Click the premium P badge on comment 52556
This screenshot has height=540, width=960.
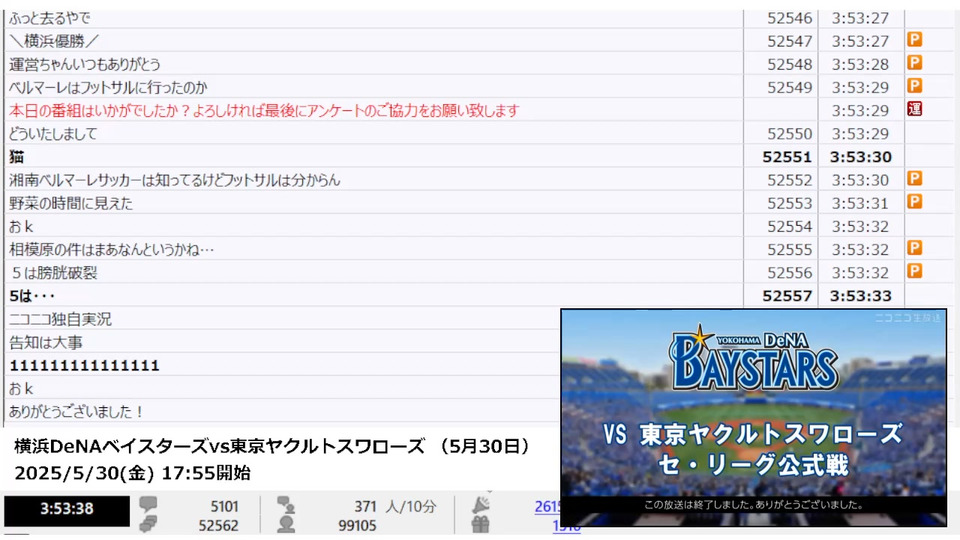[915, 271]
